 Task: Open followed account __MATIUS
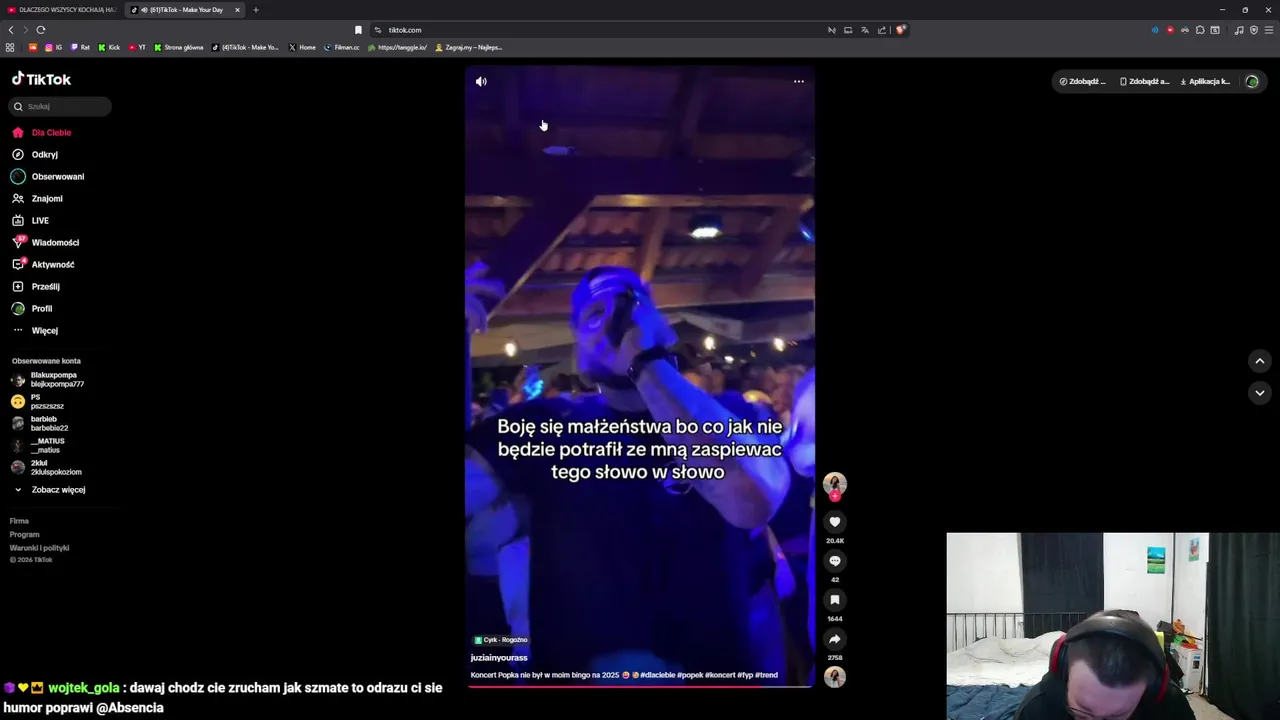pyautogui.click(x=38, y=445)
